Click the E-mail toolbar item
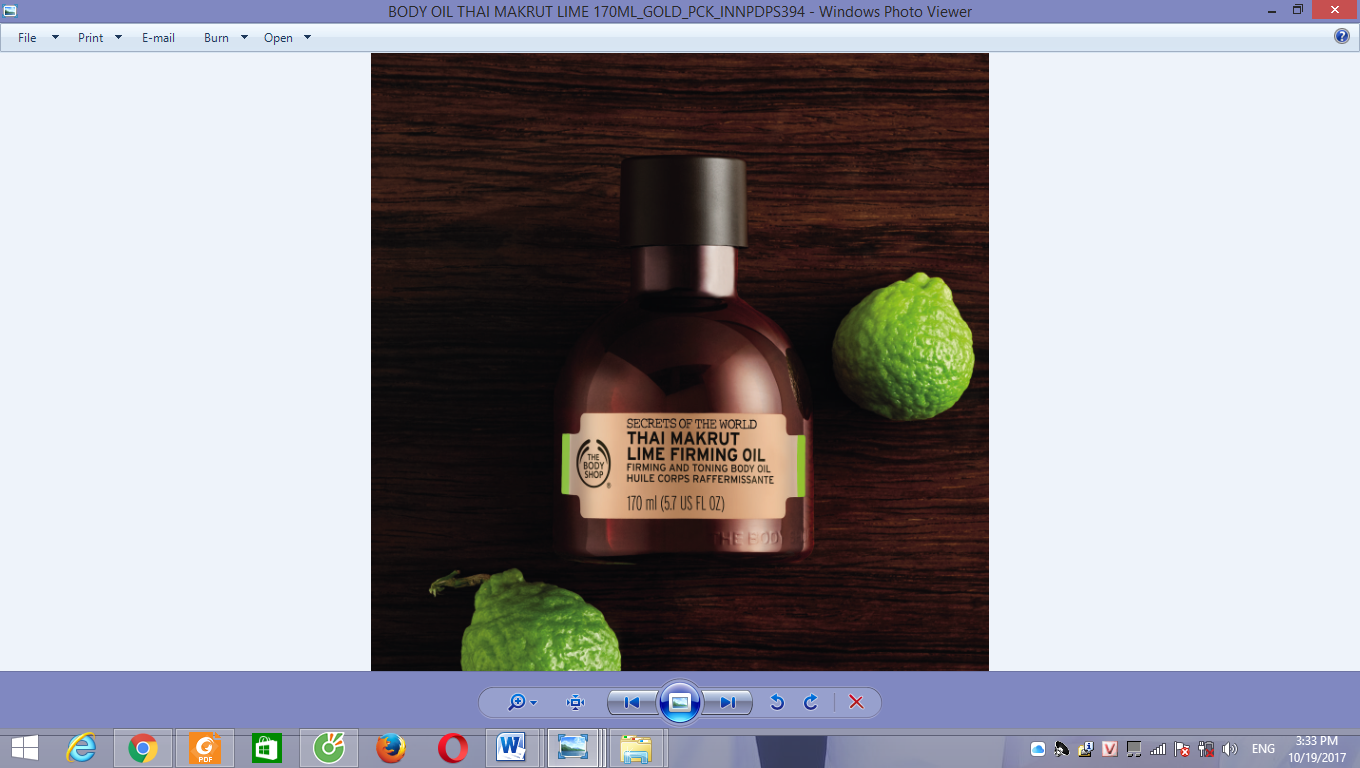This screenshot has width=1360, height=768. tap(158, 38)
